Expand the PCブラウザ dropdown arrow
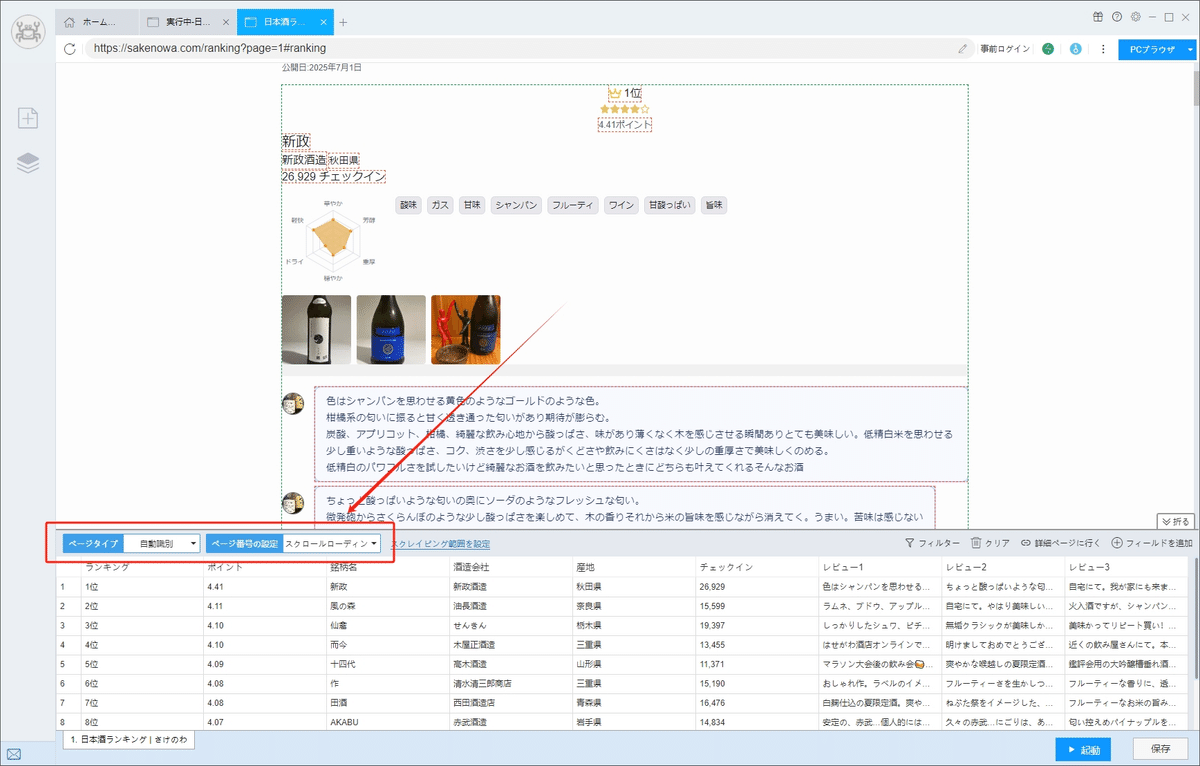This screenshot has height=766, width=1200. point(1190,48)
